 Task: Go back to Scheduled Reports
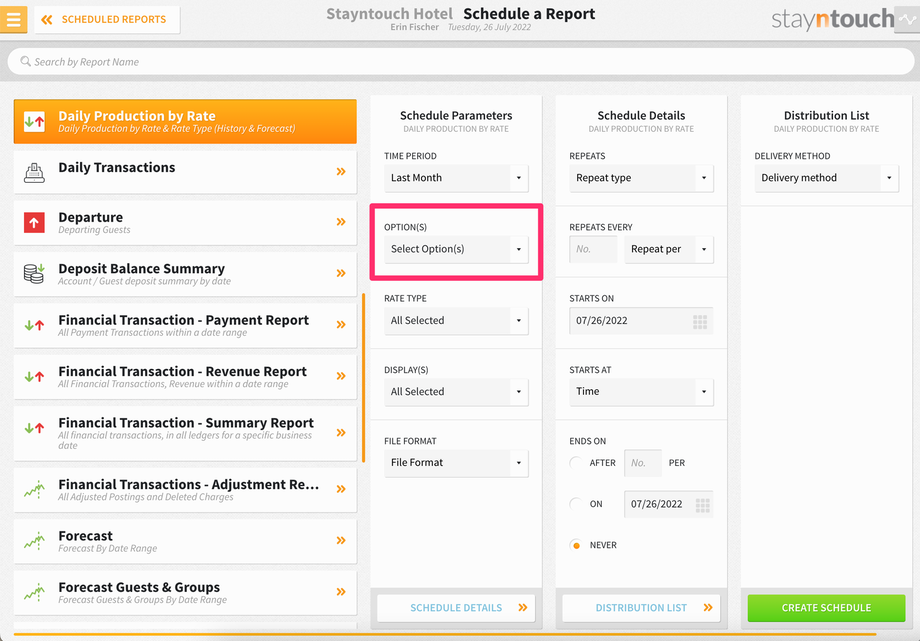point(107,19)
